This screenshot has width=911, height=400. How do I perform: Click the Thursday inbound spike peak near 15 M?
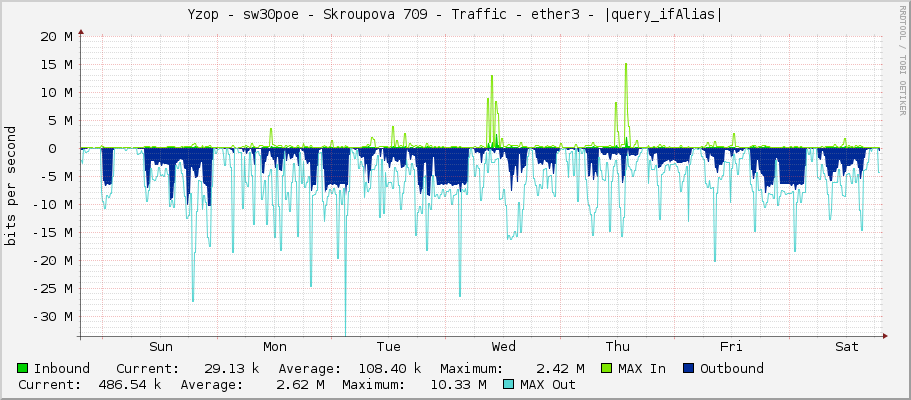(626, 64)
